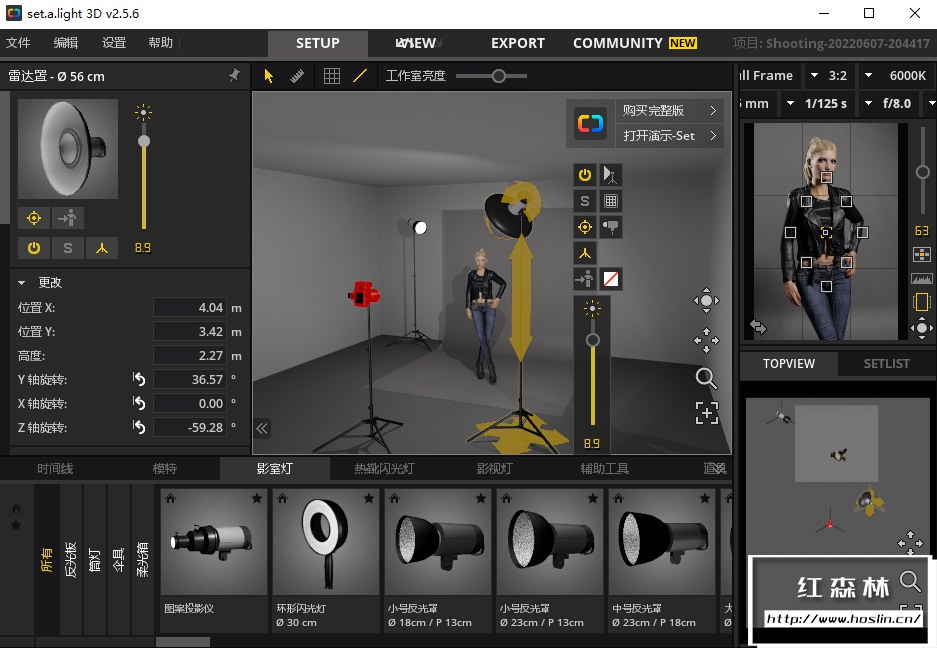Click the composition grid overlay icon
Image resolution: width=937 pixels, height=648 pixels.
[x=922, y=255]
